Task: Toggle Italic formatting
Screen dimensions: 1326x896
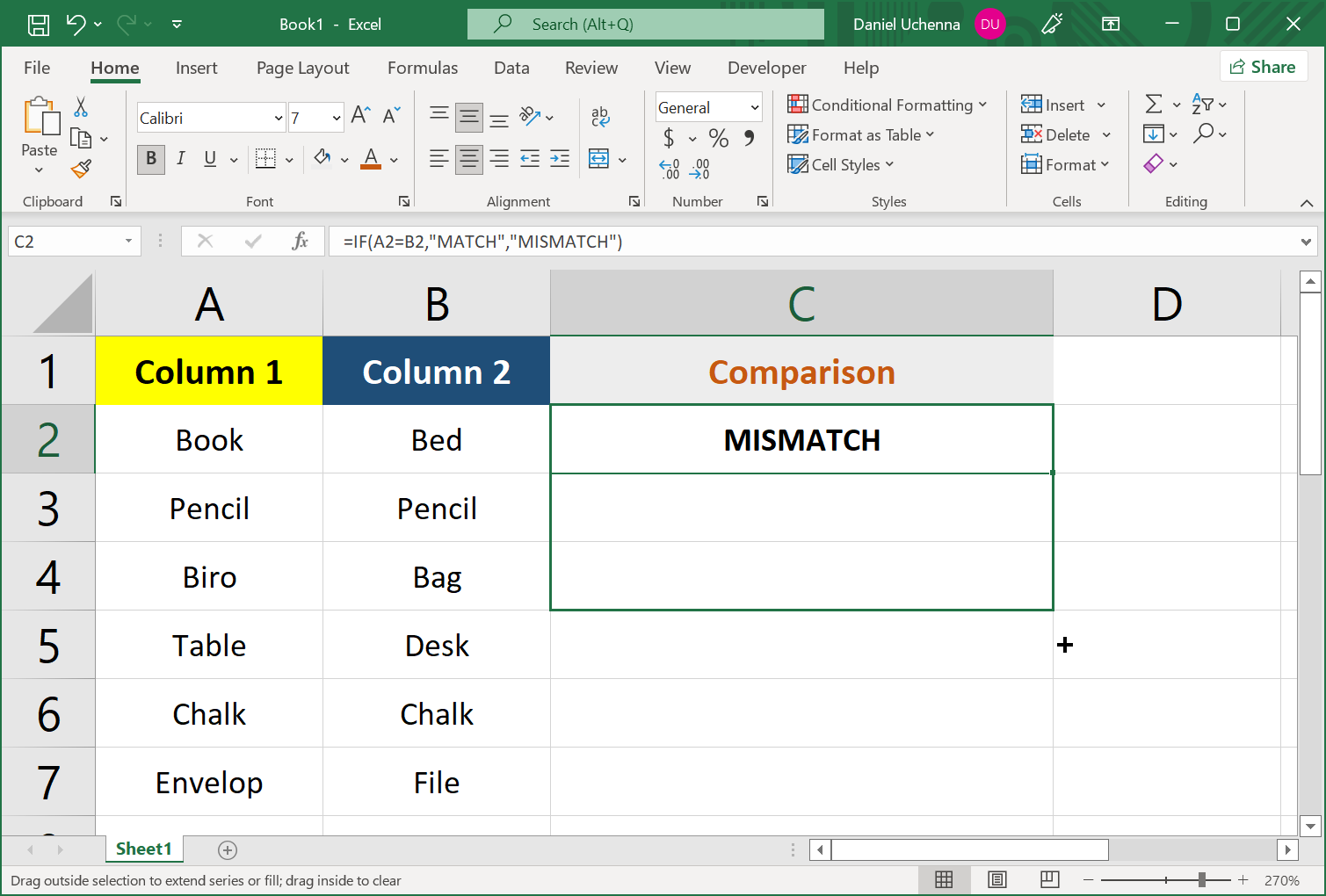Action: tap(180, 159)
